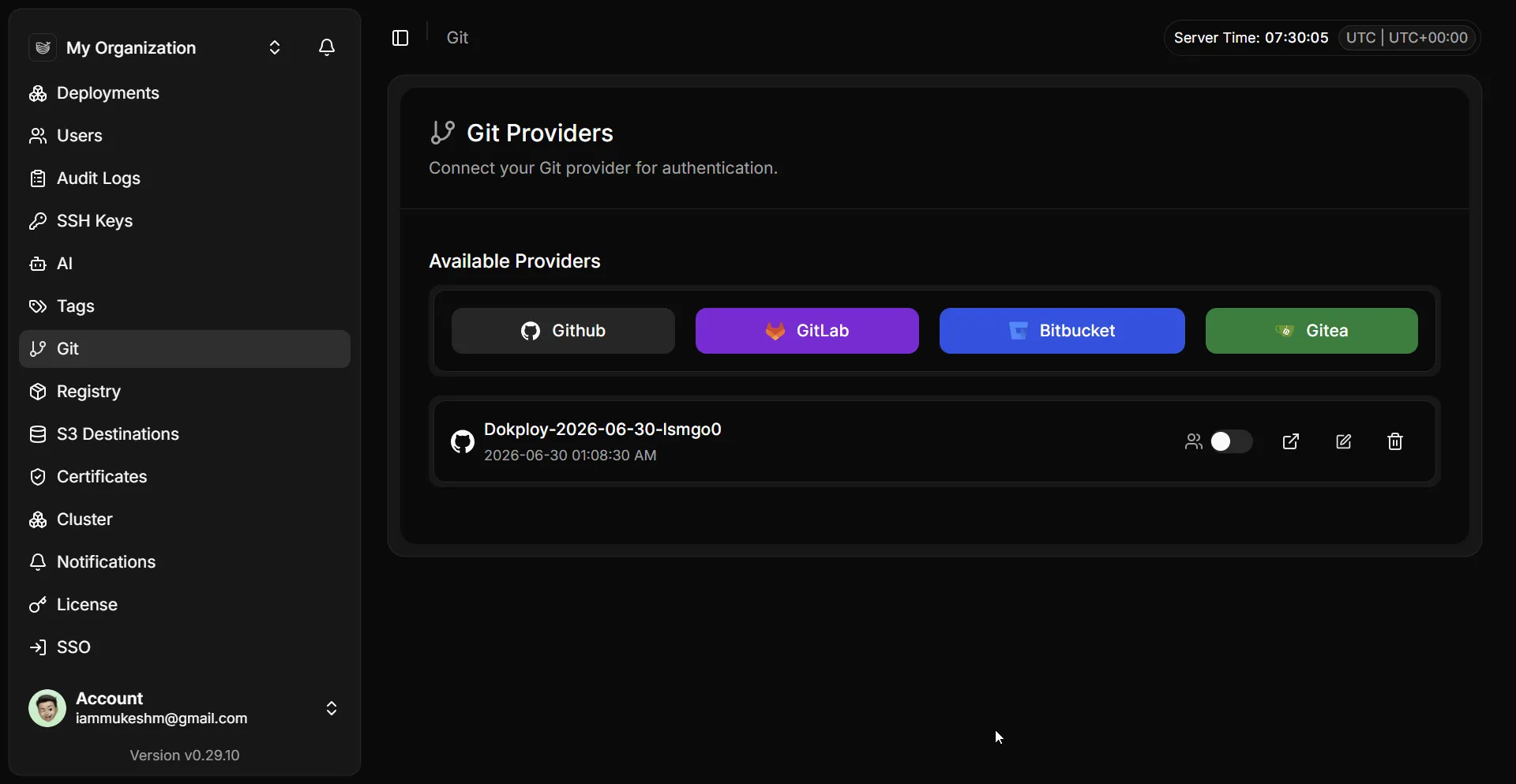Viewport: 1516px width, 784px height.
Task: Click the Registry package icon
Action: pos(38,392)
